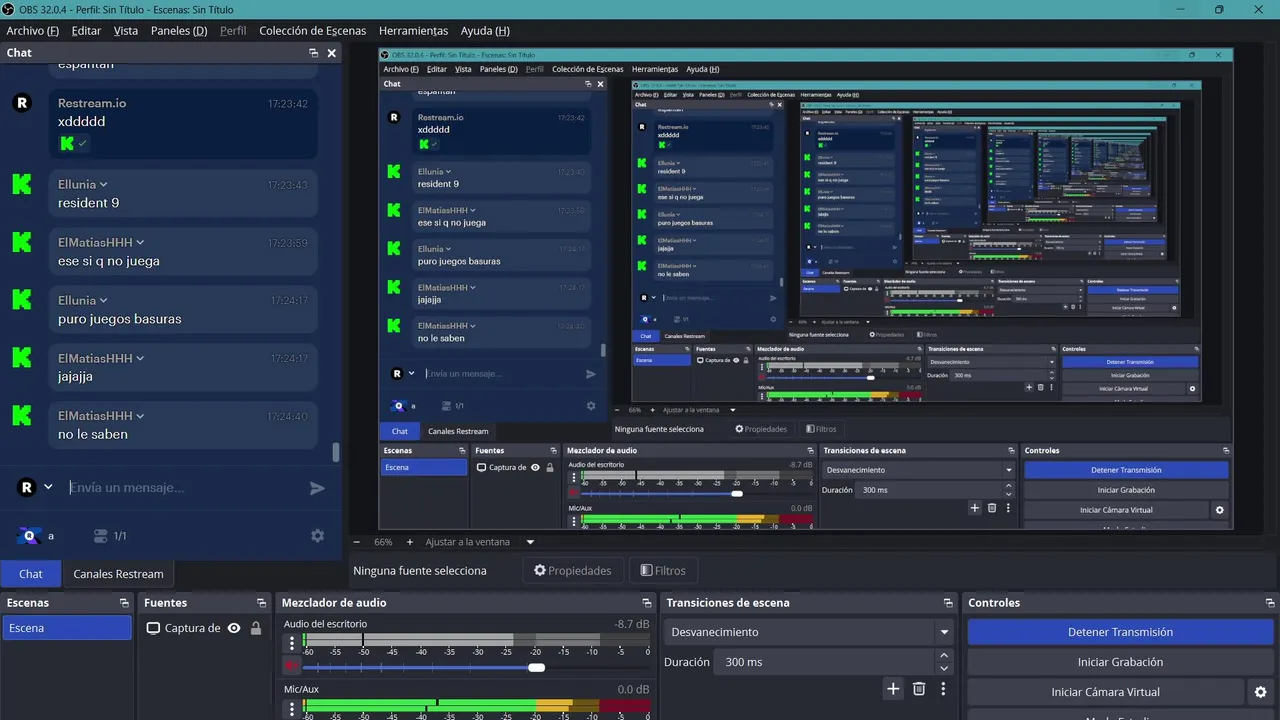The height and width of the screenshot is (720, 1280).
Task: Click 'Ajustar a la ventana' scaling label
Action: [467, 542]
